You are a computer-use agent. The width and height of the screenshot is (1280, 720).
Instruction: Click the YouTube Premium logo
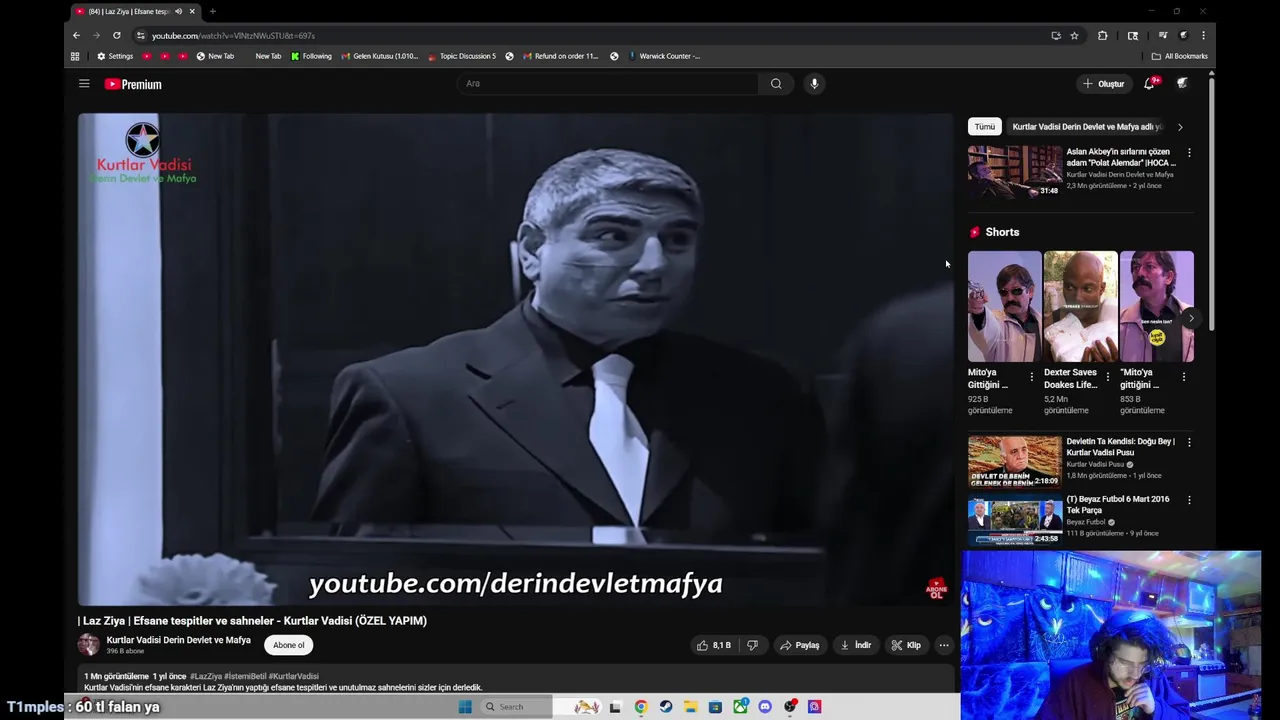tap(133, 84)
